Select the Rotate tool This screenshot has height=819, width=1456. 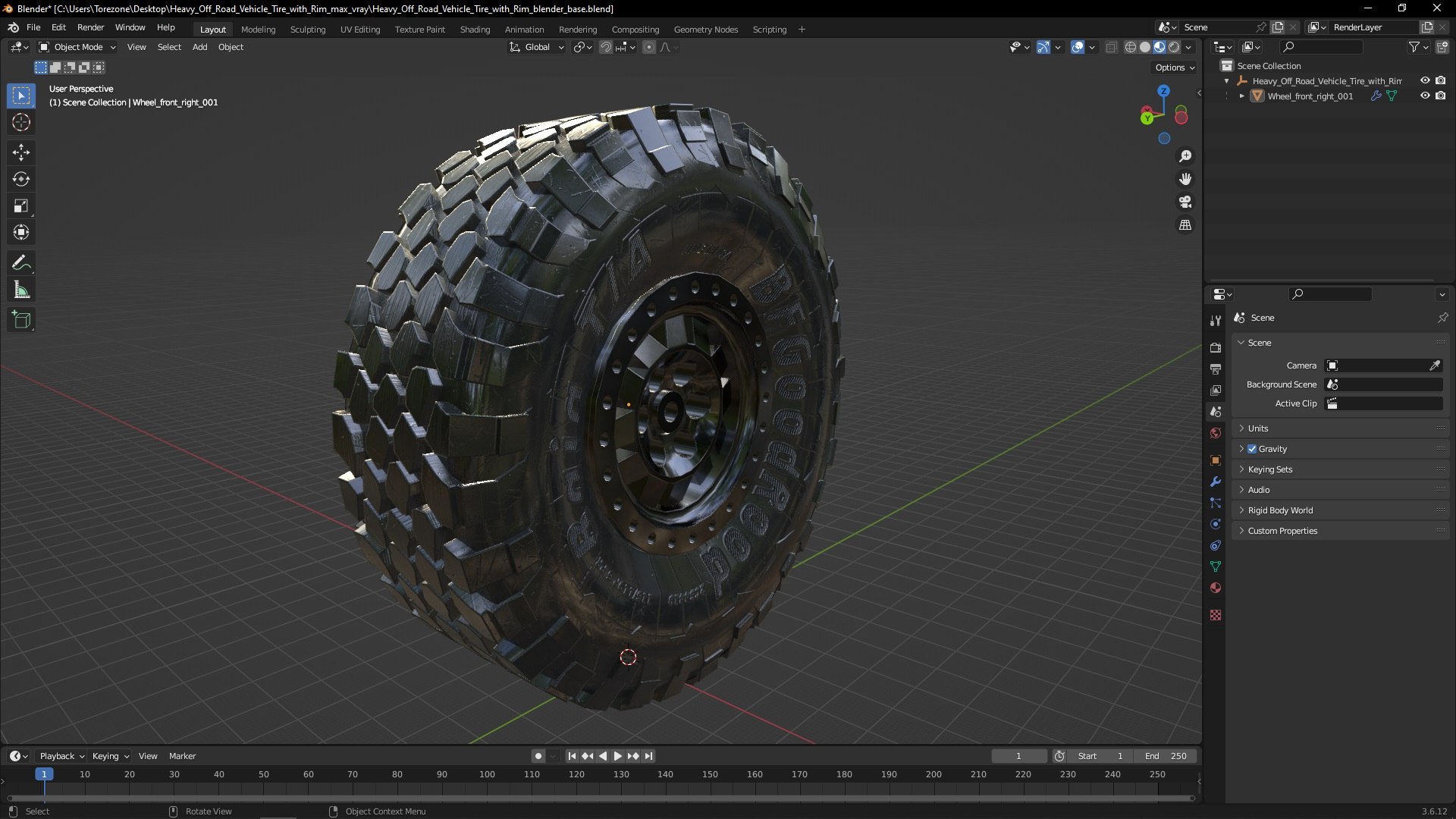pos(21,180)
